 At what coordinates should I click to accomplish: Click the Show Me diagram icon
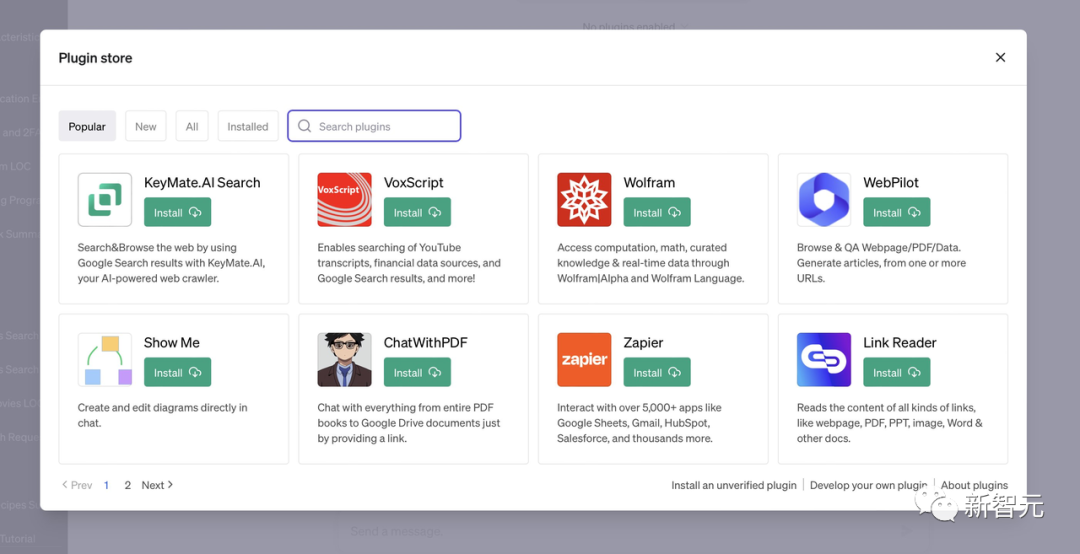coord(105,360)
